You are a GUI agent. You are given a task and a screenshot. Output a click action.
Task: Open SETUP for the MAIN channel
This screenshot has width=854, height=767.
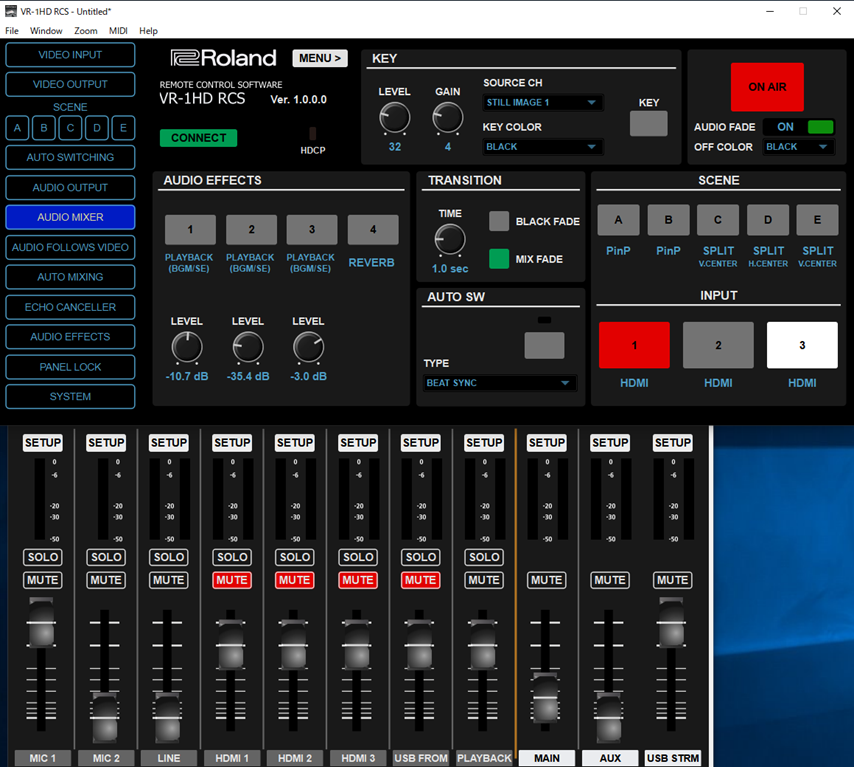point(547,442)
